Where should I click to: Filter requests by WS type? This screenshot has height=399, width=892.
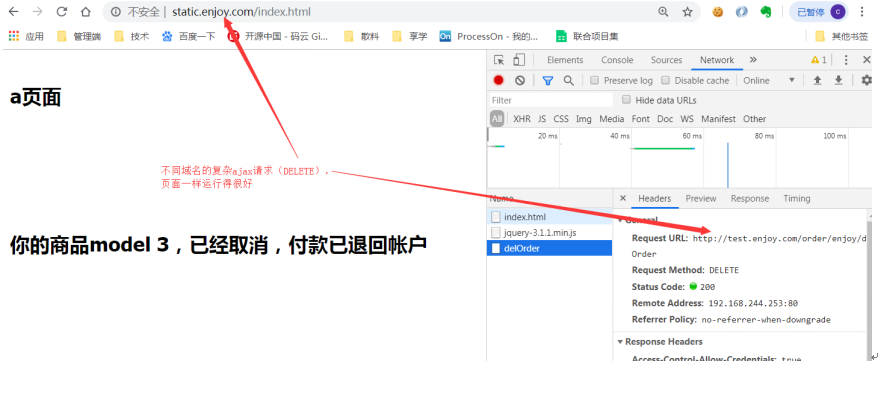687,118
